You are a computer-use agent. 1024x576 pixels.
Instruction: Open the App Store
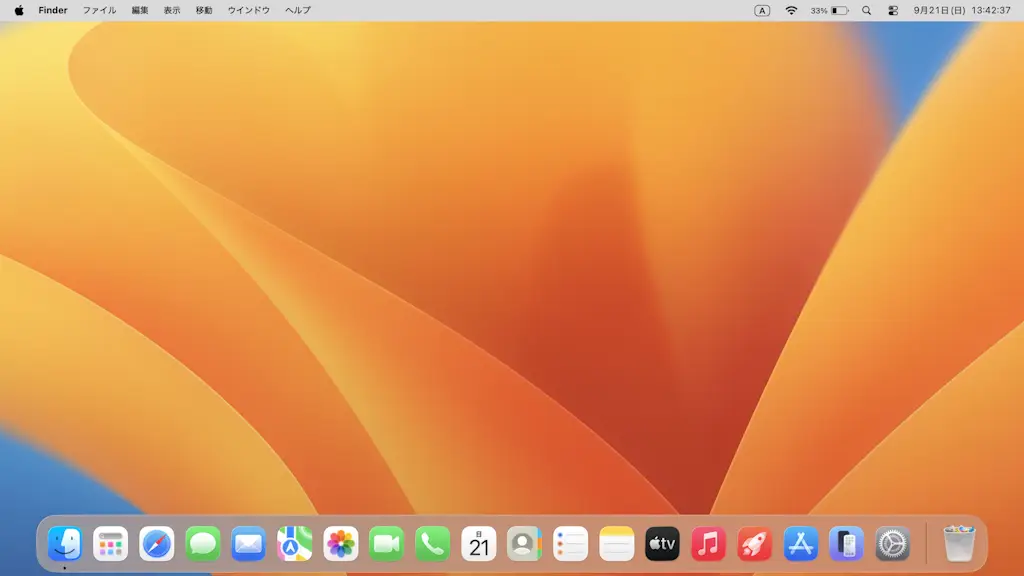point(799,545)
